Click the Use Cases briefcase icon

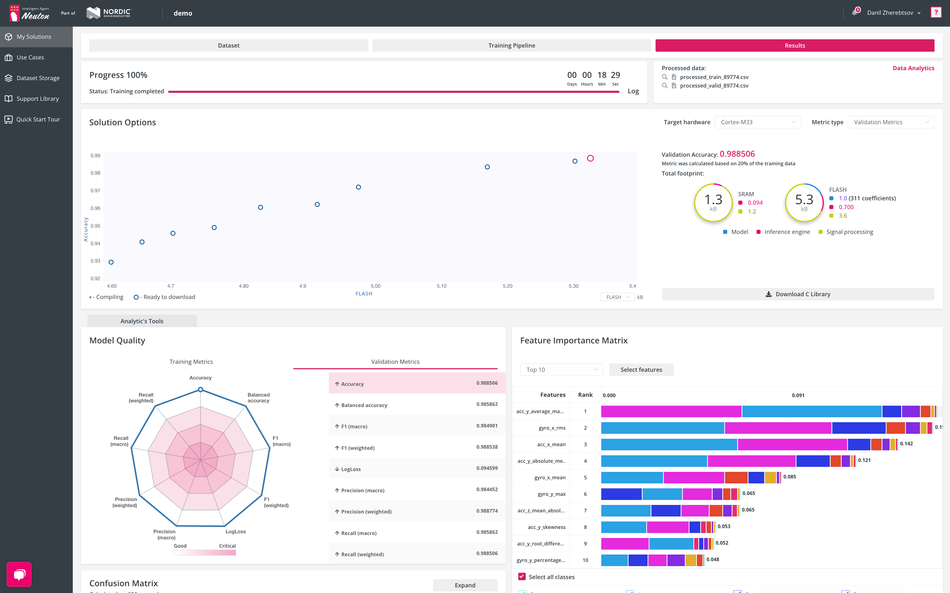pos(9,57)
